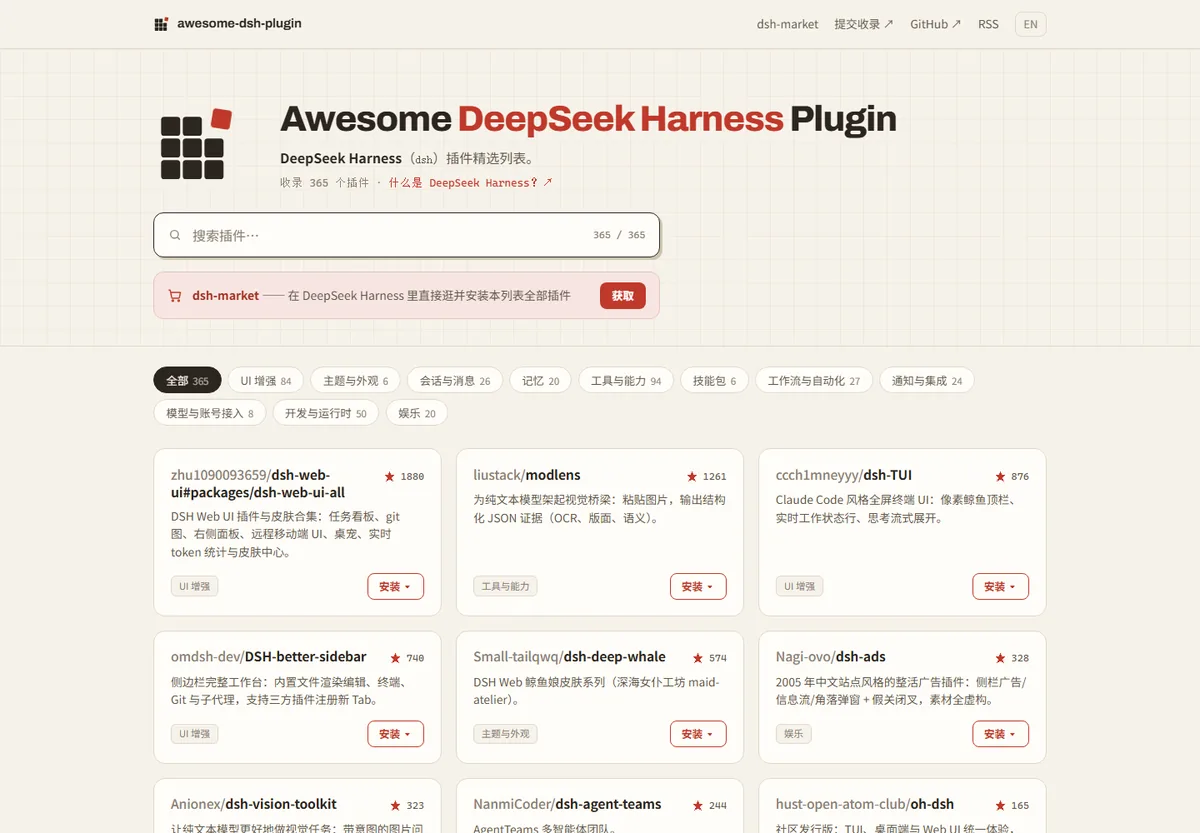
Task: Open the dsh-market link in header
Action: click(x=788, y=24)
